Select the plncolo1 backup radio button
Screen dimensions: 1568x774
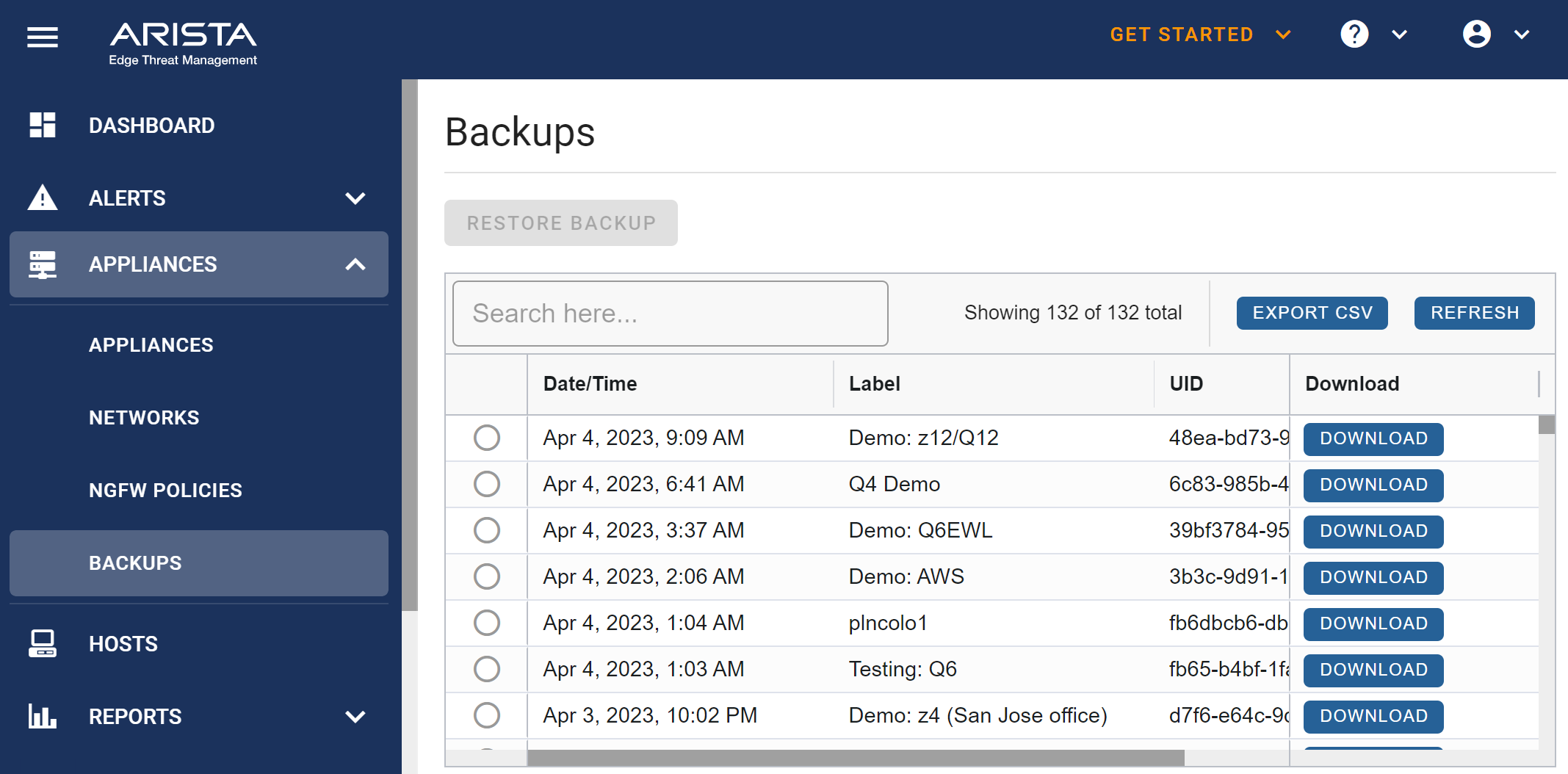[x=487, y=623]
